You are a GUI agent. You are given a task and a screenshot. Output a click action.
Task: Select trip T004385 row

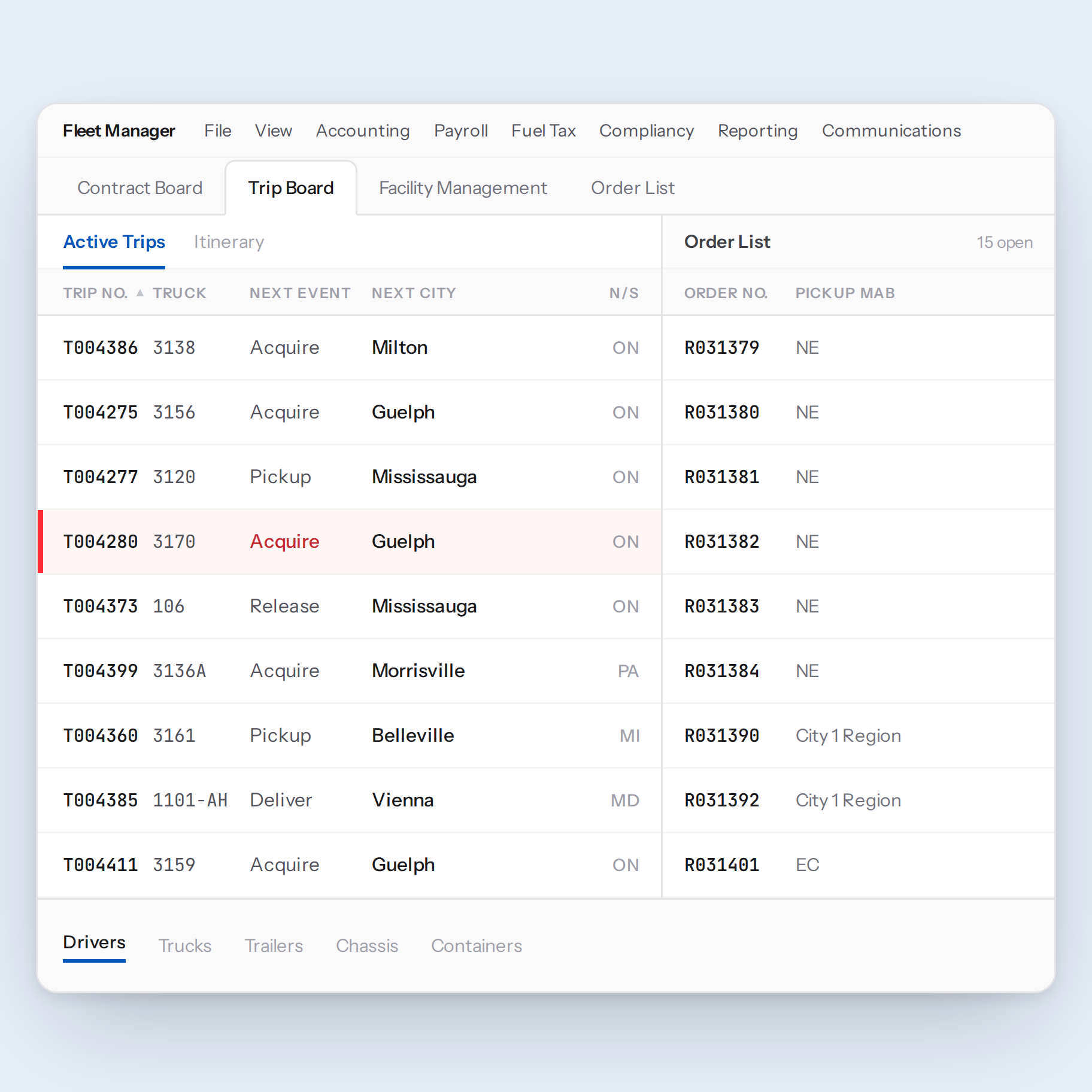(x=350, y=800)
